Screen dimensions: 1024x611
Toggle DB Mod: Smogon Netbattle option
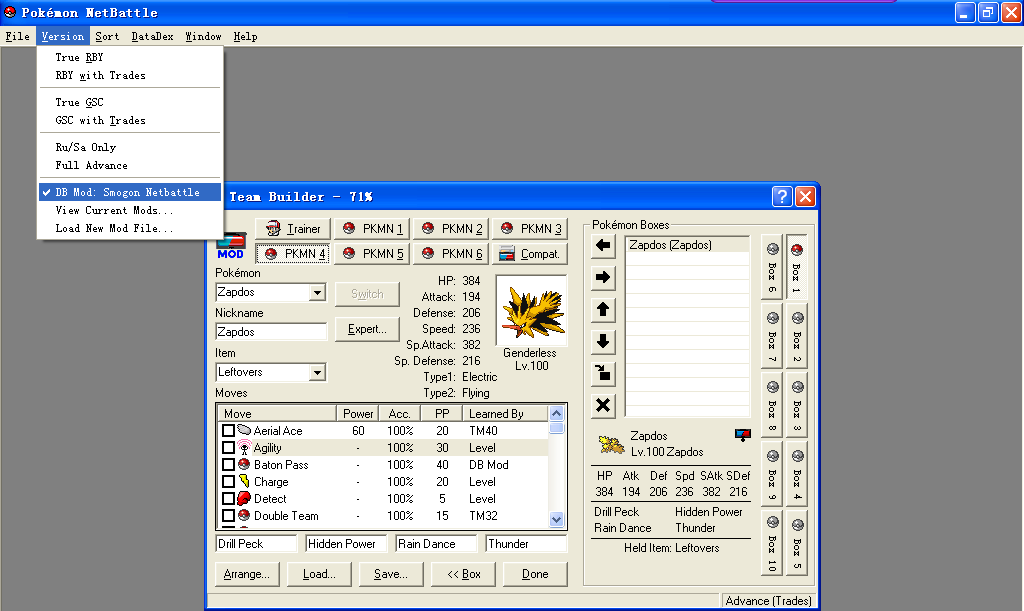[130, 193]
